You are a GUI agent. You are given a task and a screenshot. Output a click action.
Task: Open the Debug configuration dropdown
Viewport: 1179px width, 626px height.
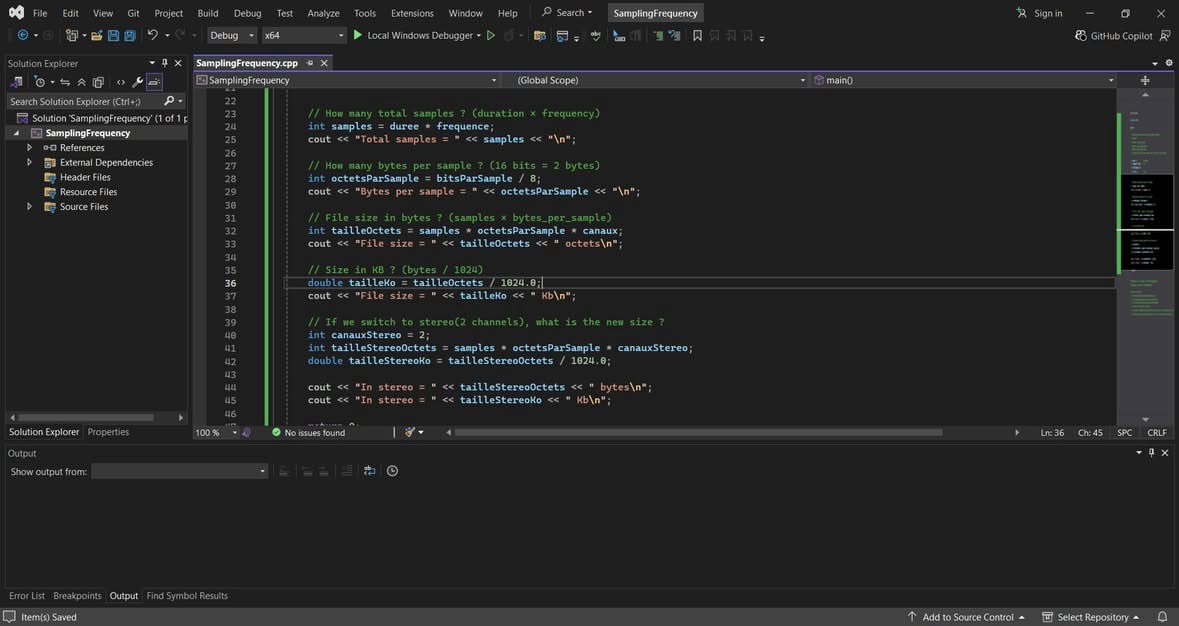click(x=232, y=35)
